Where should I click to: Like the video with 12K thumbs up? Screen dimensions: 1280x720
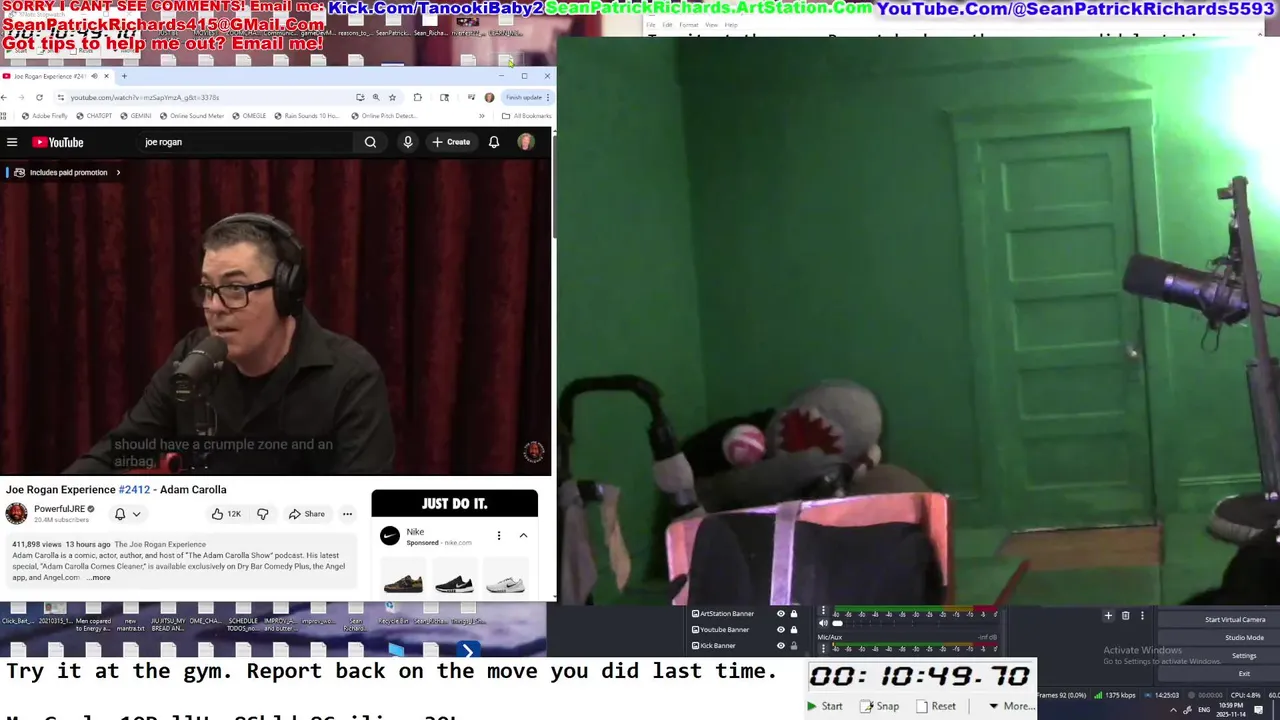click(225, 514)
